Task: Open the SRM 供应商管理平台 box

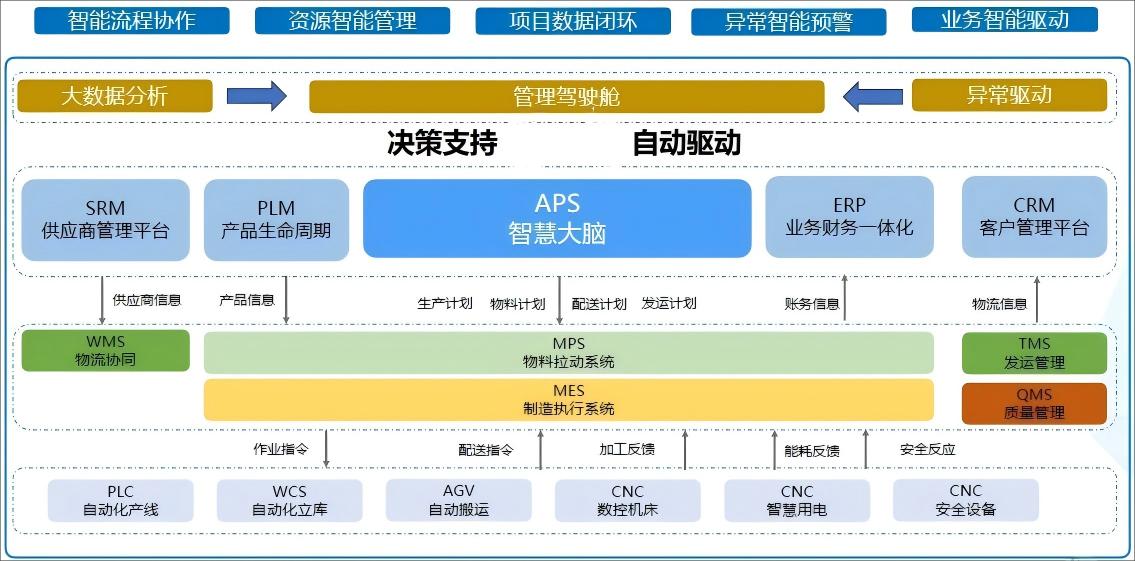Action: click(106, 219)
